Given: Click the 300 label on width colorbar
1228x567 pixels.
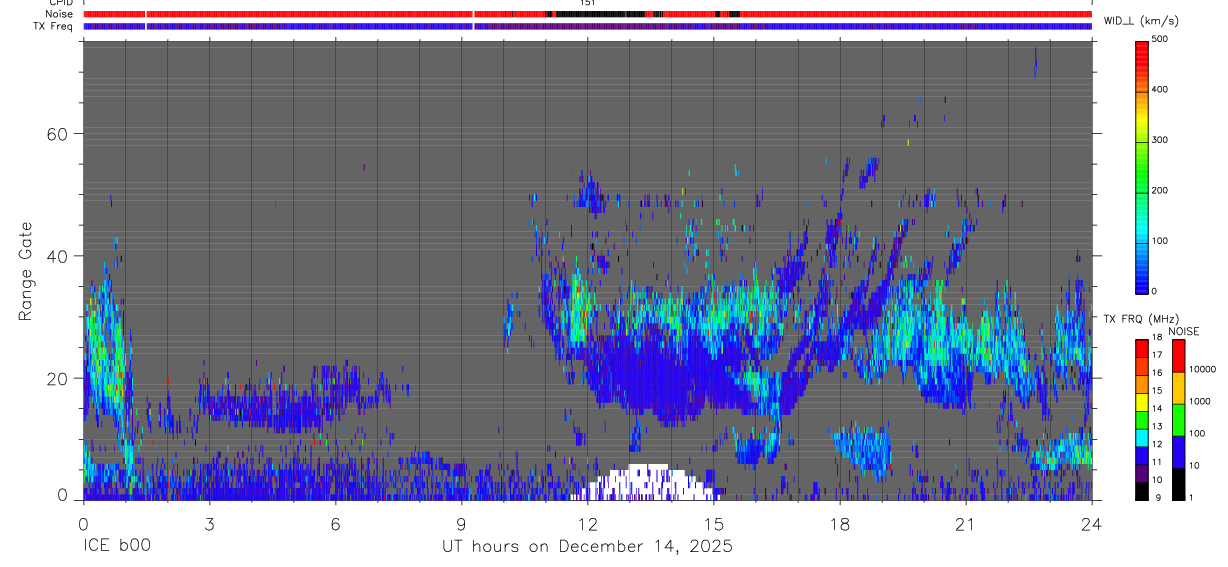Looking at the screenshot, I should point(1160,140).
